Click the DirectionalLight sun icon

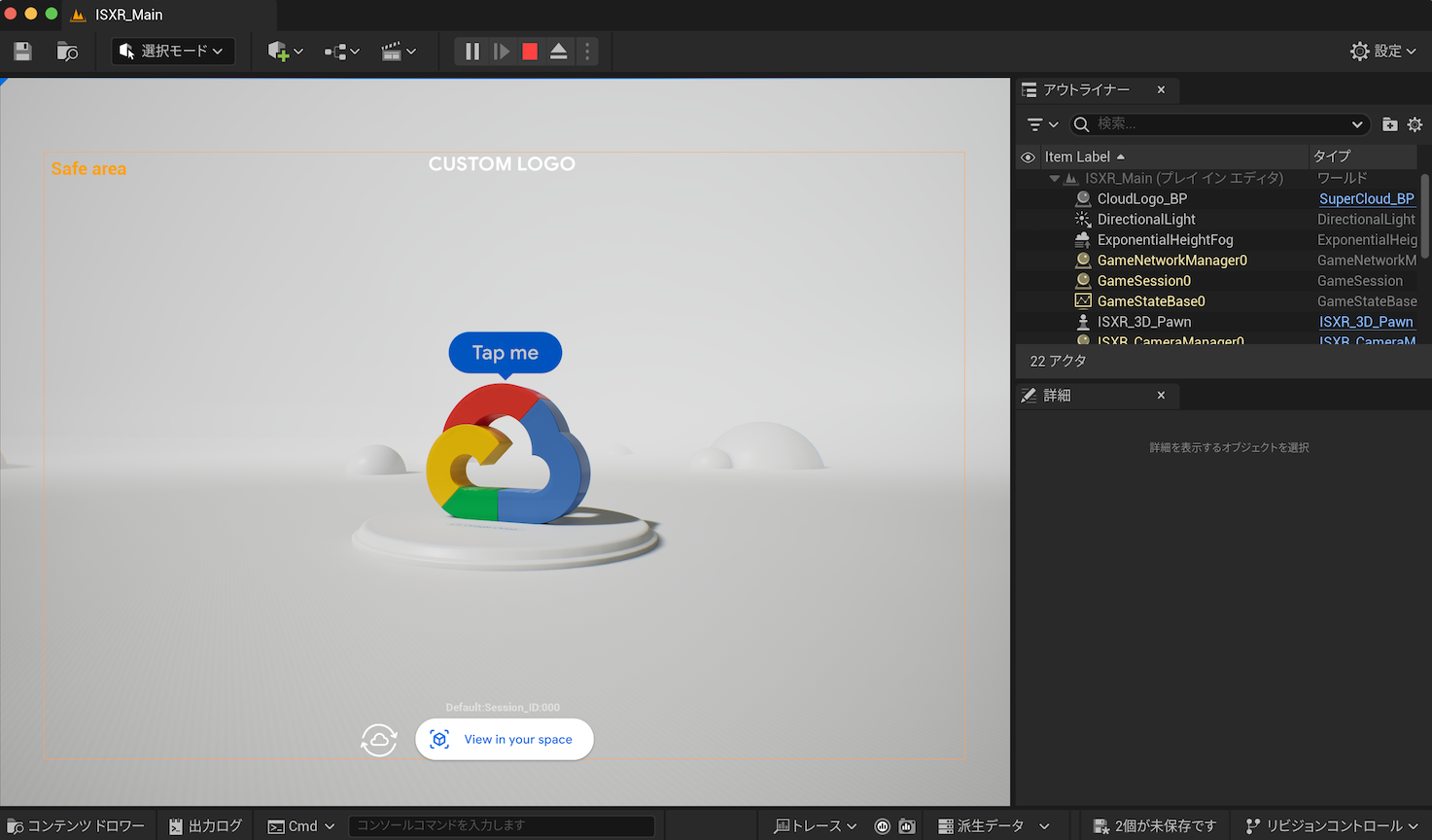tap(1083, 219)
